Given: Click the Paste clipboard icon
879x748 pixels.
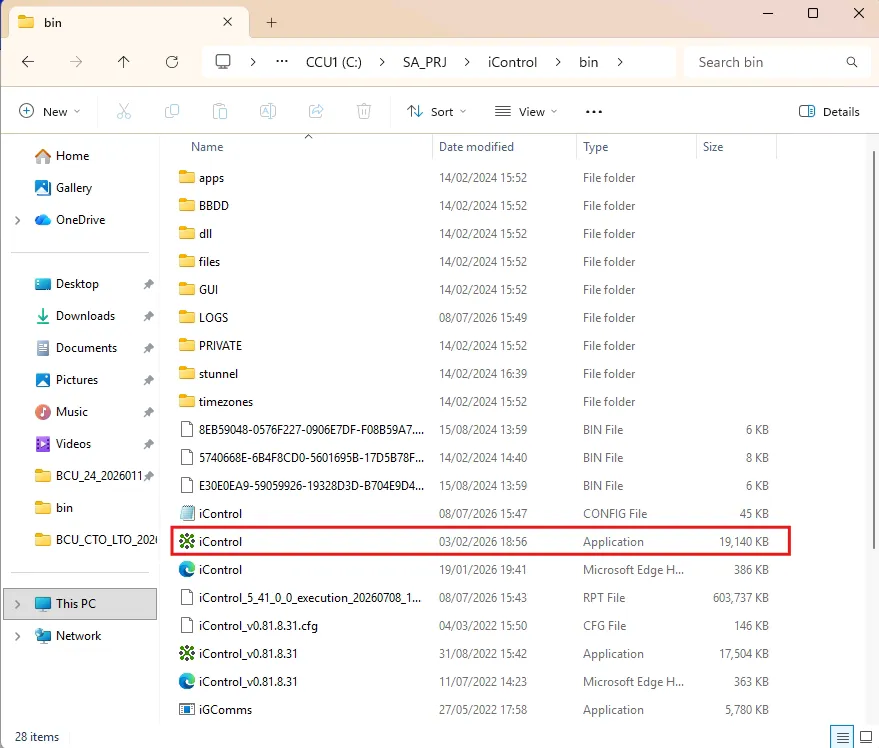Looking at the screenshot, I should point(220,112).
